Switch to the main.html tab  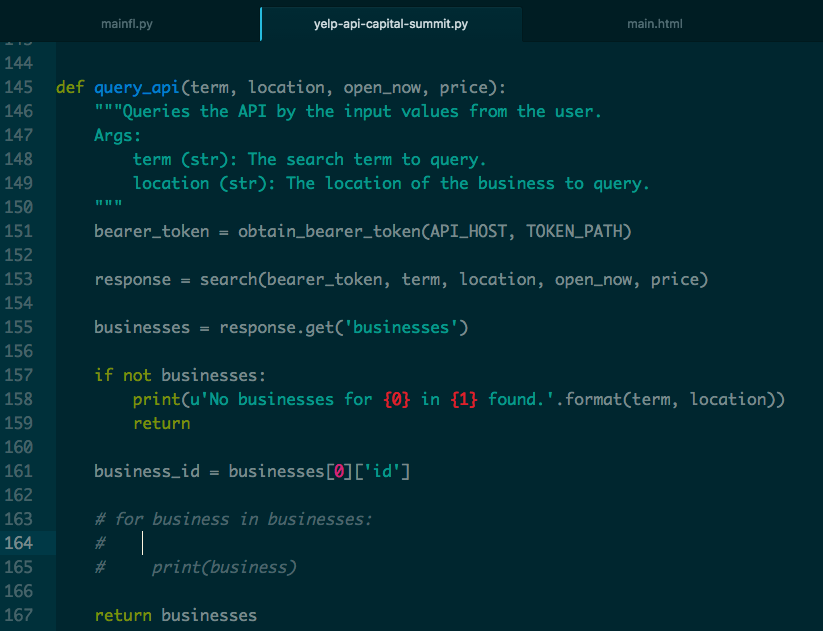click(654, 23)
